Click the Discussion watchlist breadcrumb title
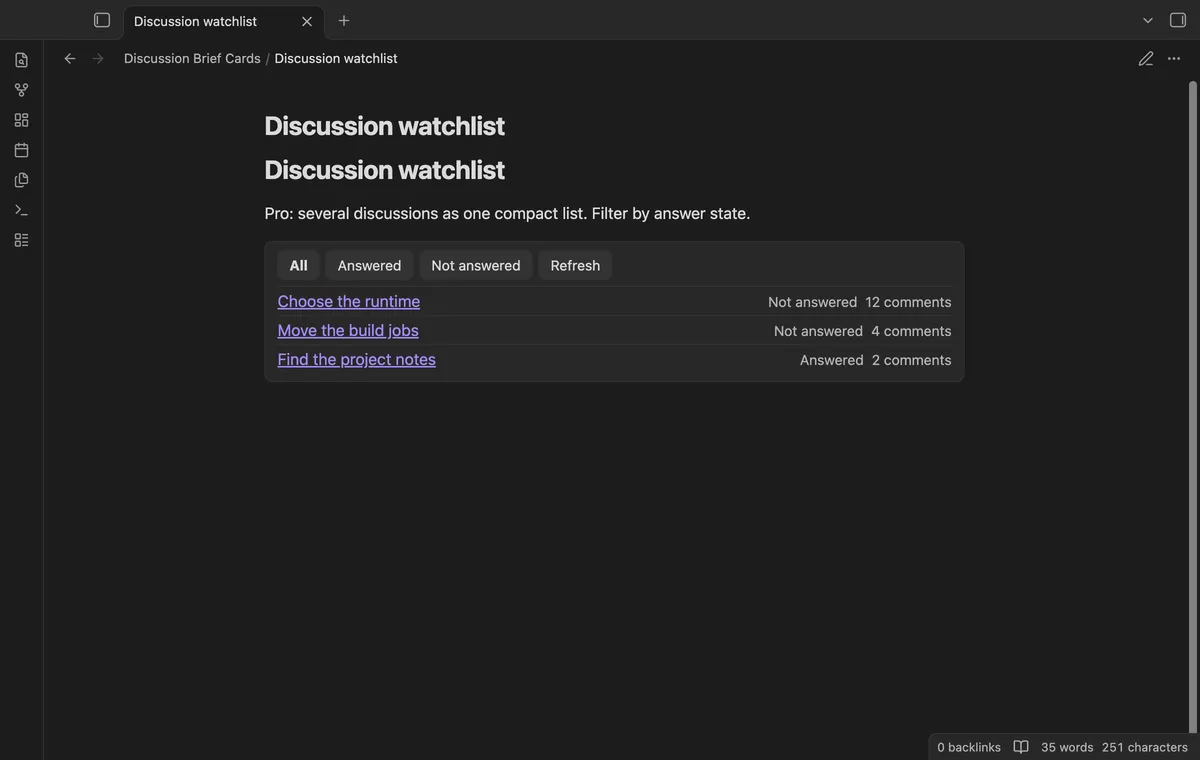 pyautogui.click(x=336, y=58)
